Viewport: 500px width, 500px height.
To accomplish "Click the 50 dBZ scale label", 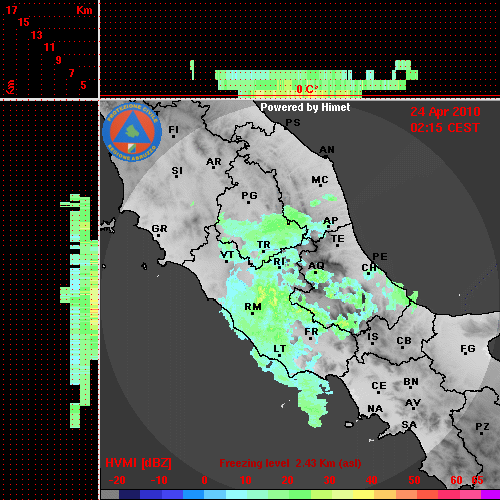I will pos(414,480).
